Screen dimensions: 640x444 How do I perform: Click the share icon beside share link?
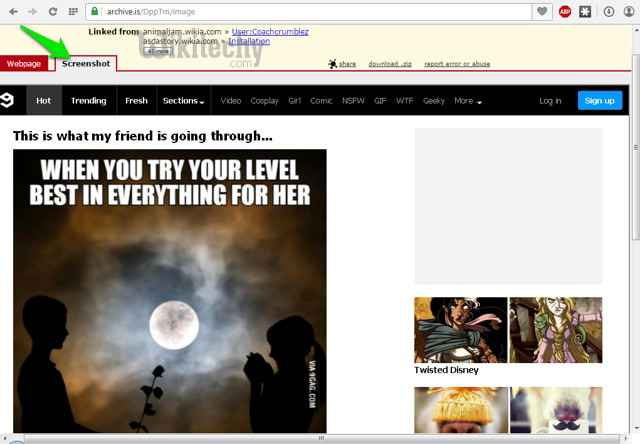tap(333, 64)
